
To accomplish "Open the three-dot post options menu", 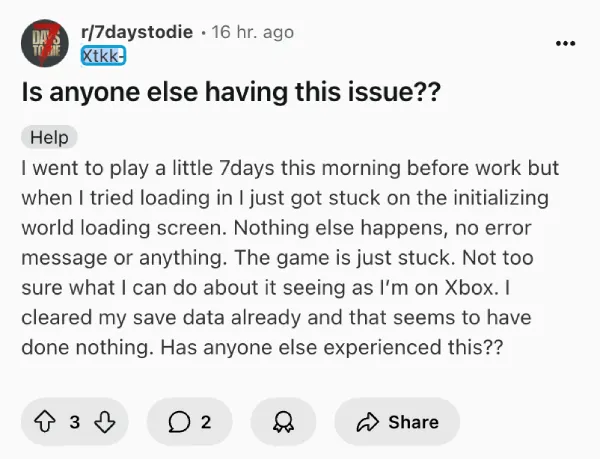I will 565,43.
